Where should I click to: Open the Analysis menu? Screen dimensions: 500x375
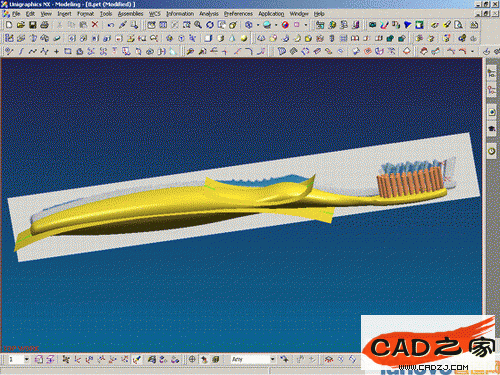point(209,14)
